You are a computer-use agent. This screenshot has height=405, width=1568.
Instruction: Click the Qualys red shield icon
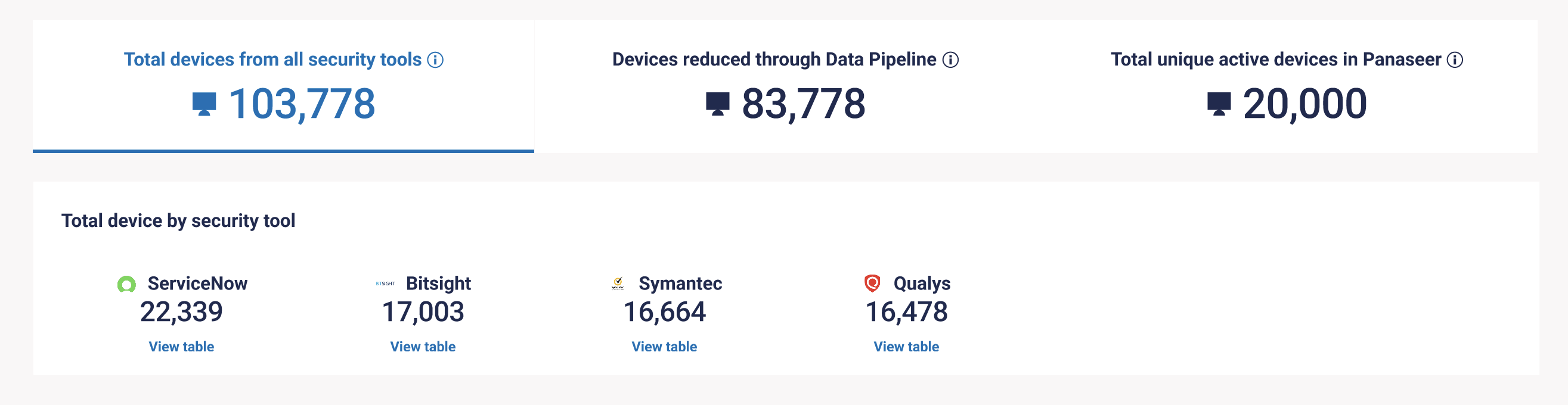pos(872,283)
